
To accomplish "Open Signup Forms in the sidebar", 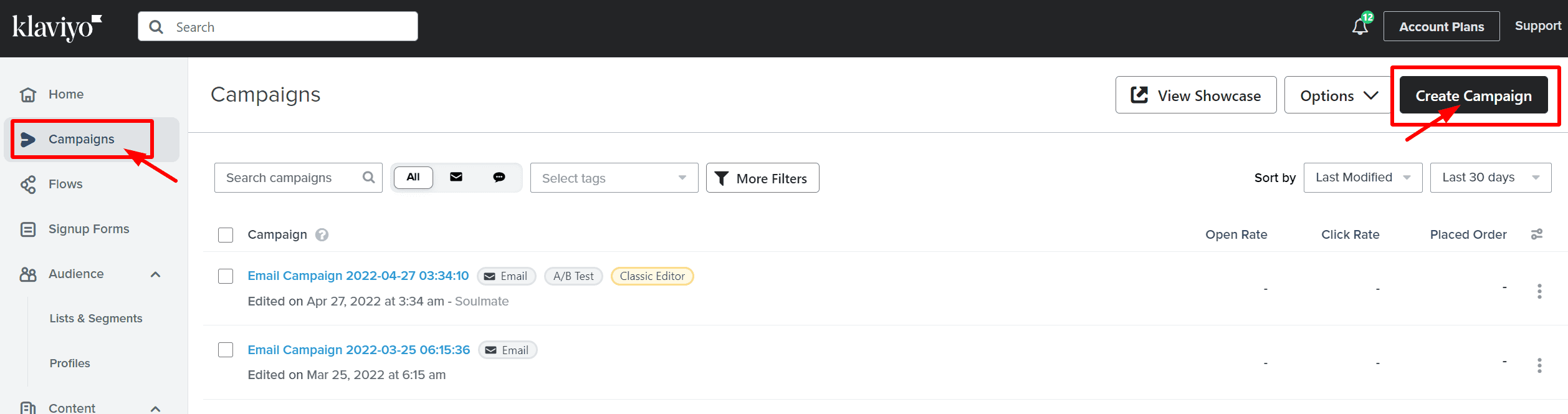I will point(88,229).
